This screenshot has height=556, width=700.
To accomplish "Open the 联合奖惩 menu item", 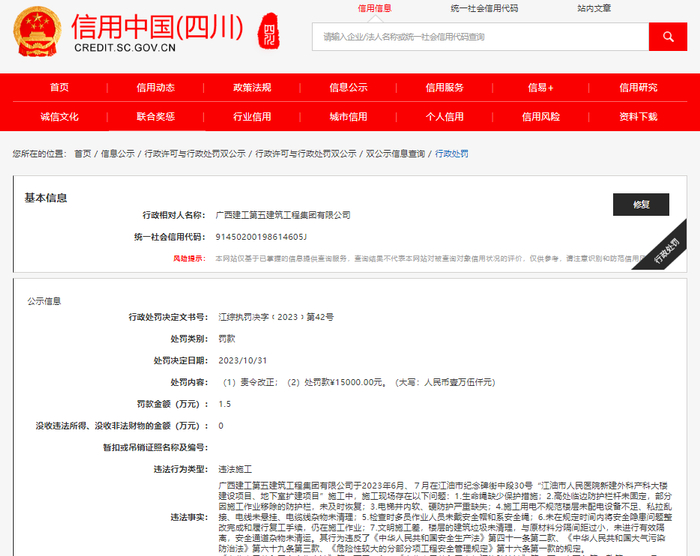I will (x=155, y=117).
